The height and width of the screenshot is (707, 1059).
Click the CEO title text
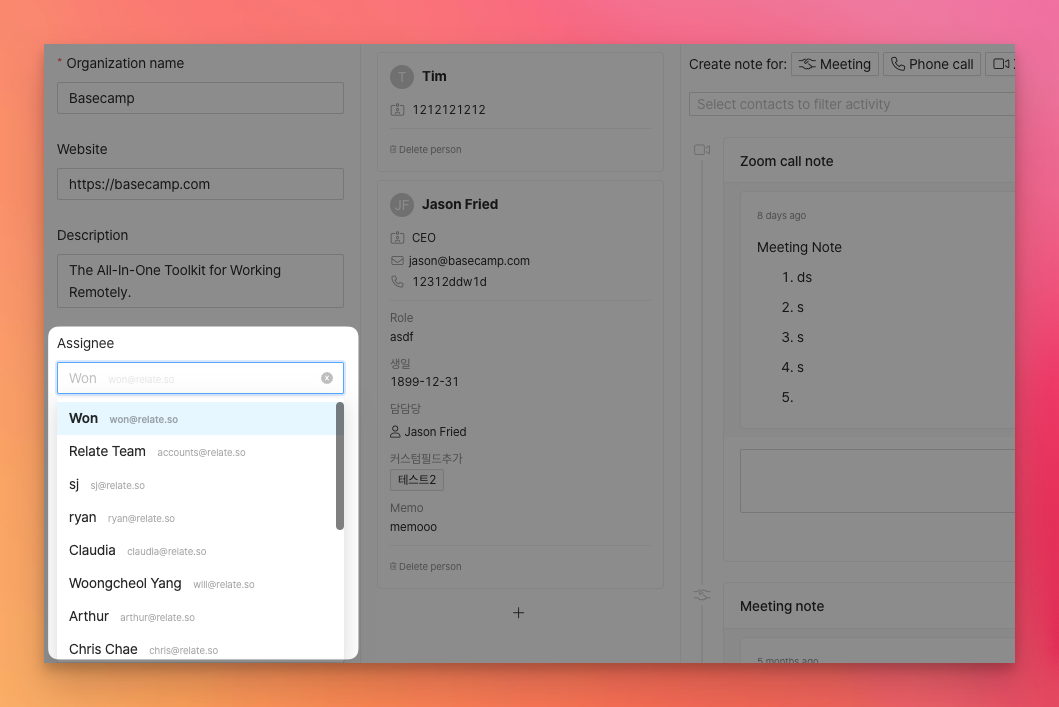[x=423, y=238]
